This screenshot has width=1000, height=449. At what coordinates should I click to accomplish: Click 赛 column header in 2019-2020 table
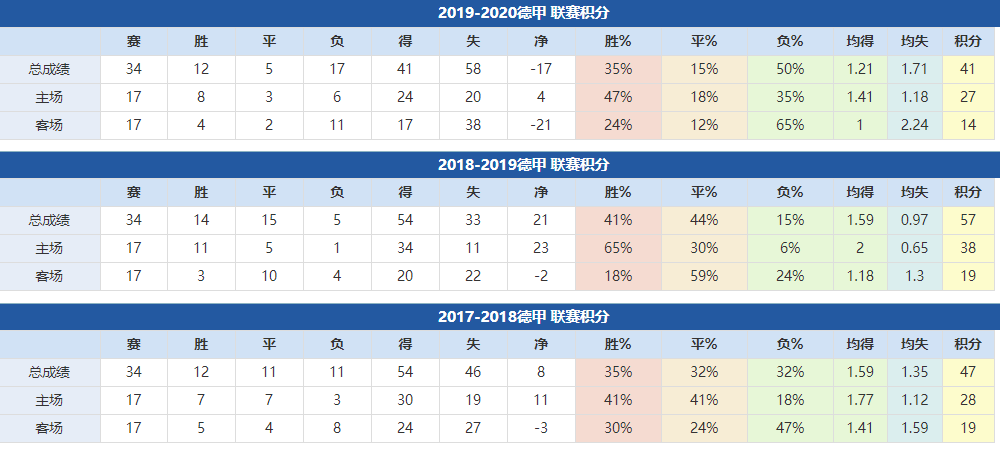pos(133,41)
